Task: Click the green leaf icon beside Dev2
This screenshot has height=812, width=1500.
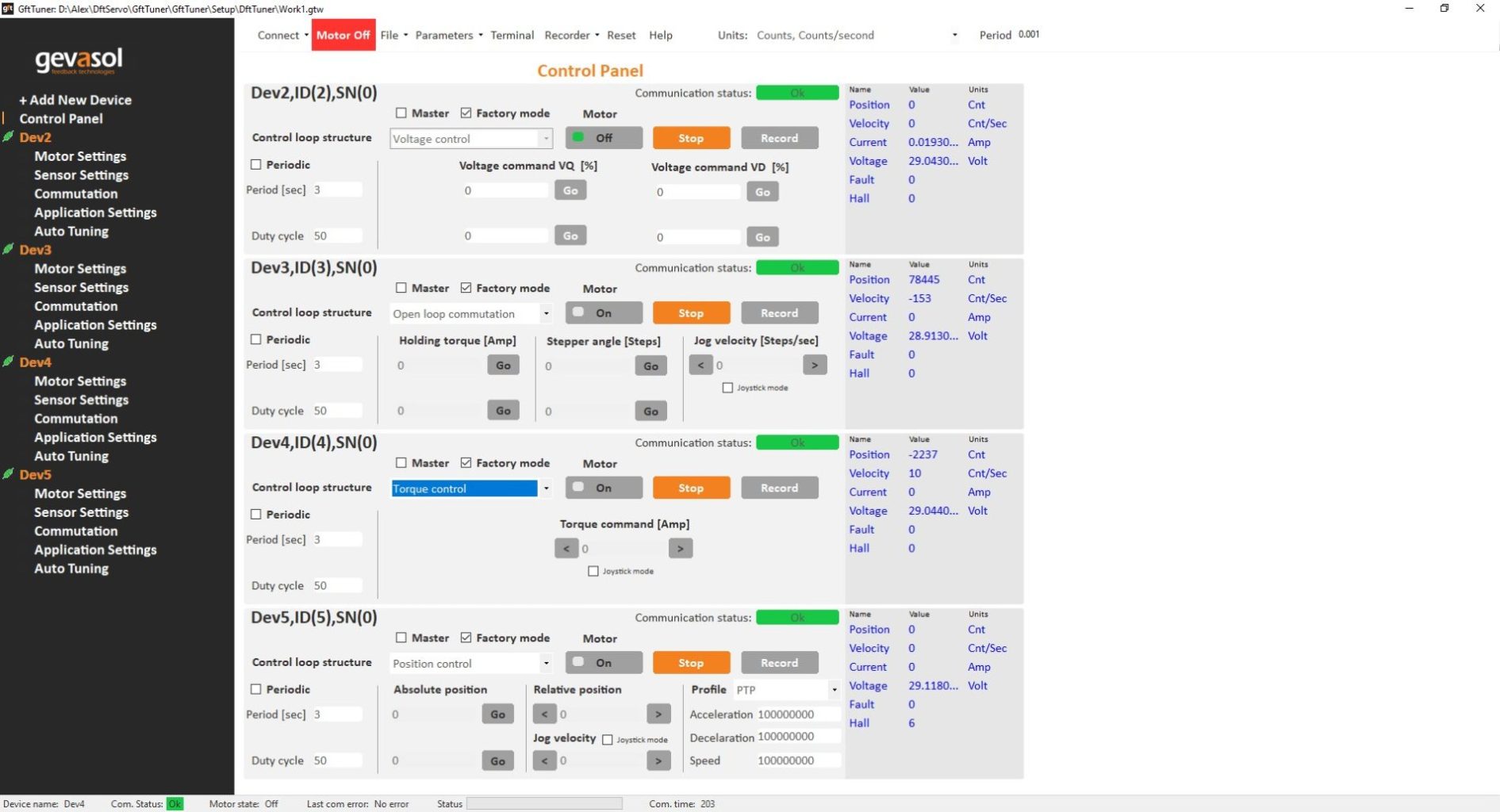Action: coord(9,136)
